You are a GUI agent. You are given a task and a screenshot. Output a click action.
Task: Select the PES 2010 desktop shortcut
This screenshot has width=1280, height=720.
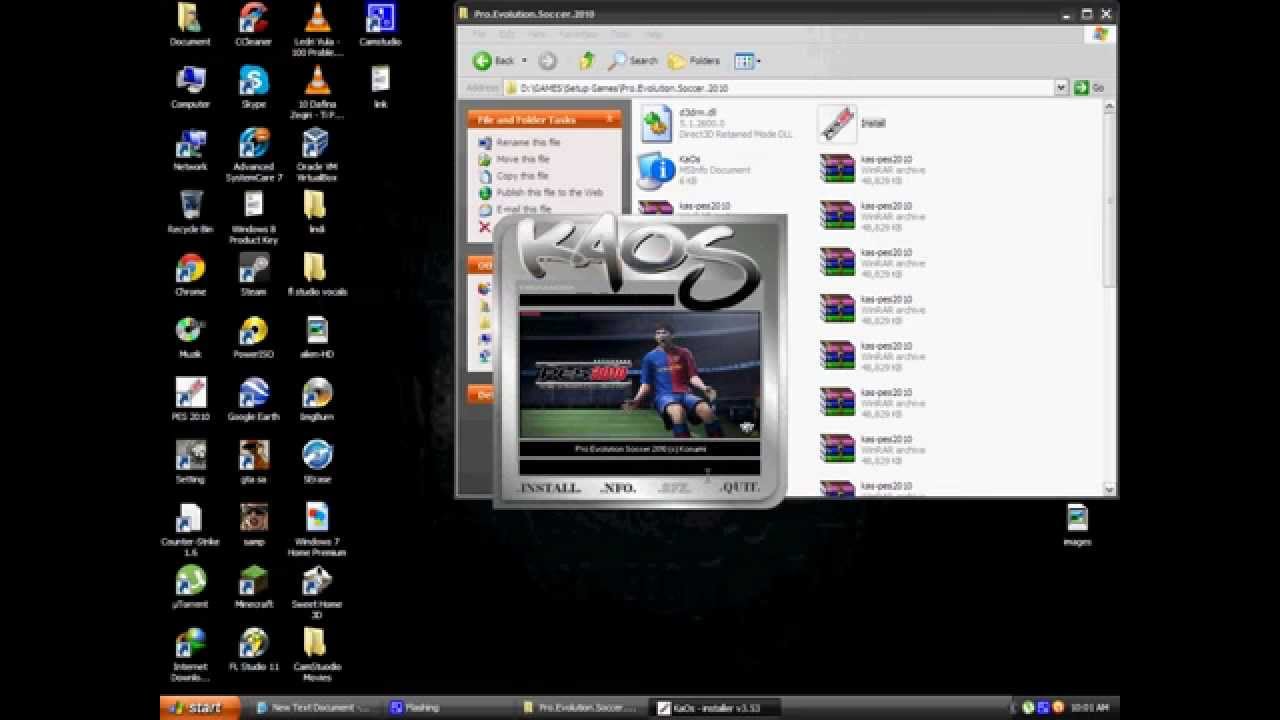(190, 400)
